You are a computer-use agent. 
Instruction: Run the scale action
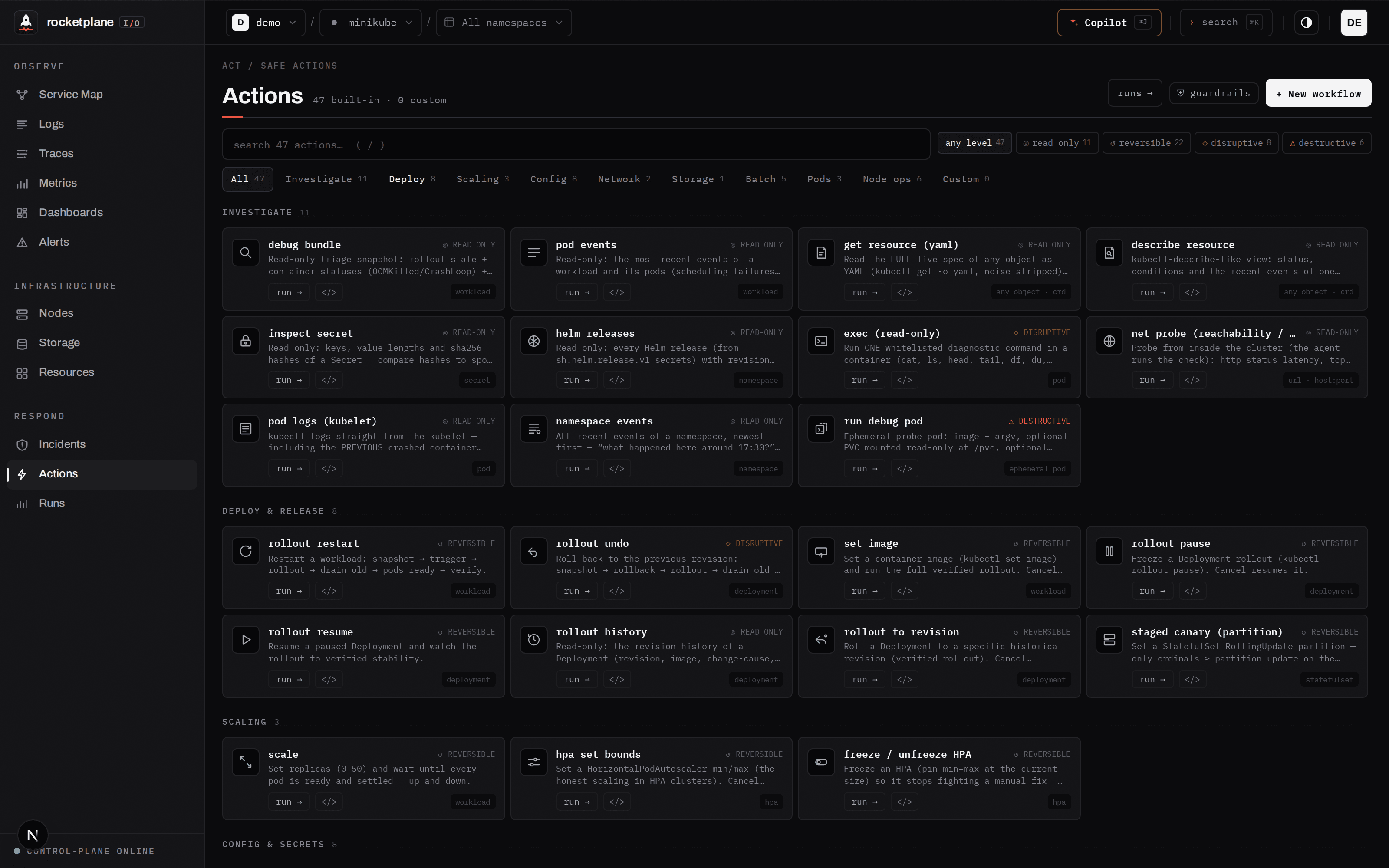click(x=289, y=802)
